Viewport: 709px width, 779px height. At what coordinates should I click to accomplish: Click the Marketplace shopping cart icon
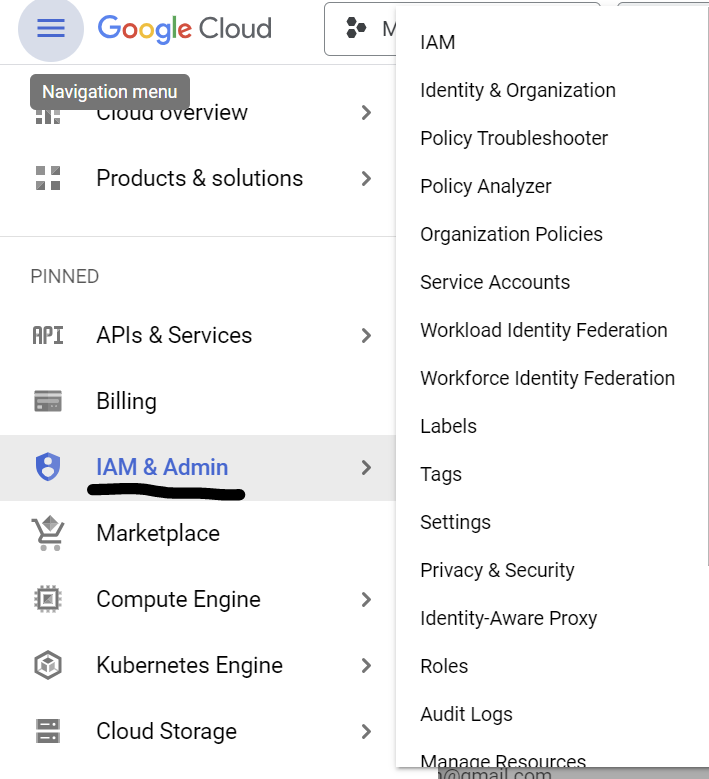(x=48, y=533)
